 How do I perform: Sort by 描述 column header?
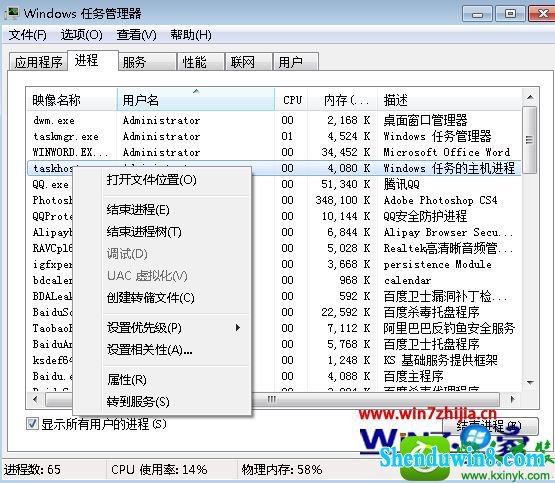(450, 100)
